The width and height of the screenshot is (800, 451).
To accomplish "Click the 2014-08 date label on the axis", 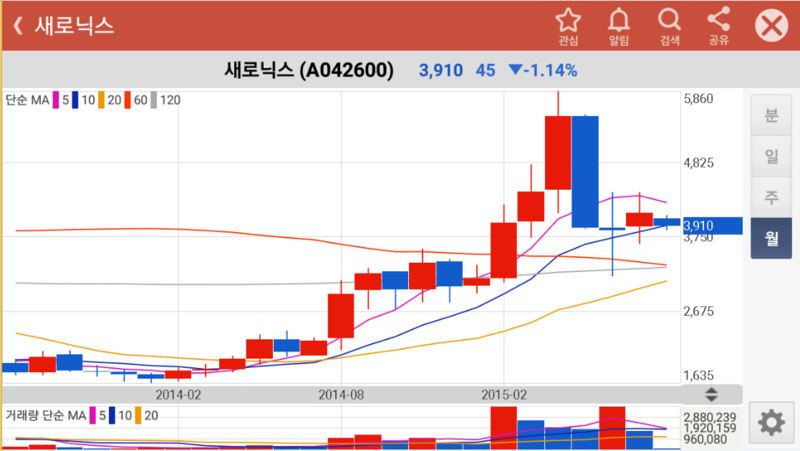I will pyautogui.click(x=341, y=395).
